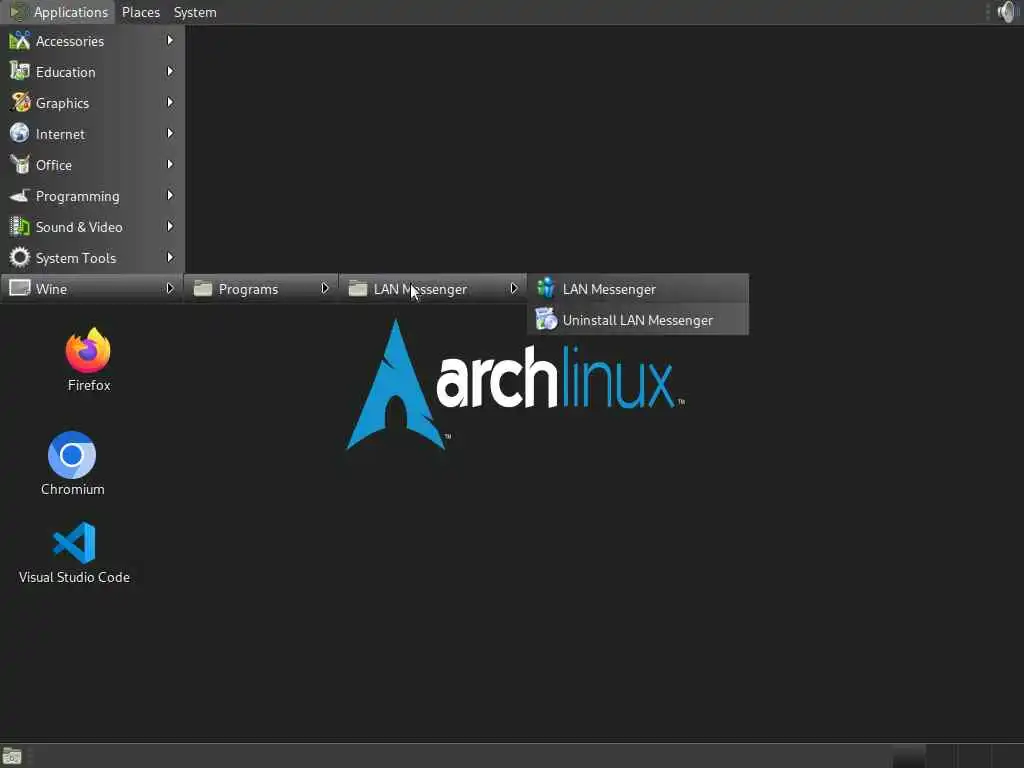Launch LAN Messenger via its app icon
Image resolution: width=1024 pixels, height=768 pixels.
click(546, 289)
